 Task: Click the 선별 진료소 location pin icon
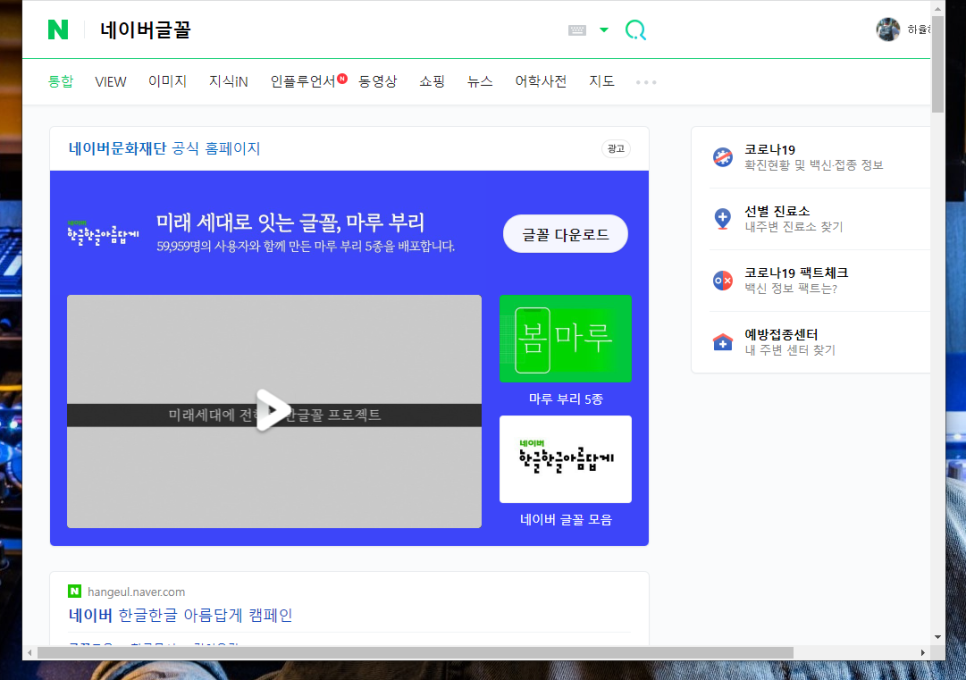(723, 219)
